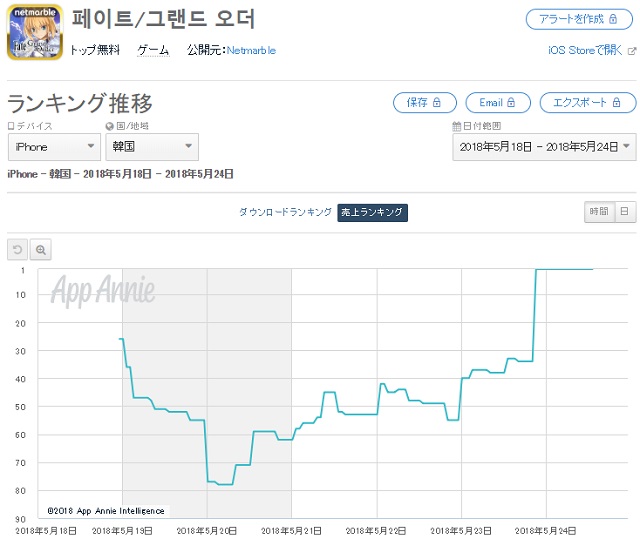Select the 売上ランキング tab

pyautogui.click(x=372, y=213)
